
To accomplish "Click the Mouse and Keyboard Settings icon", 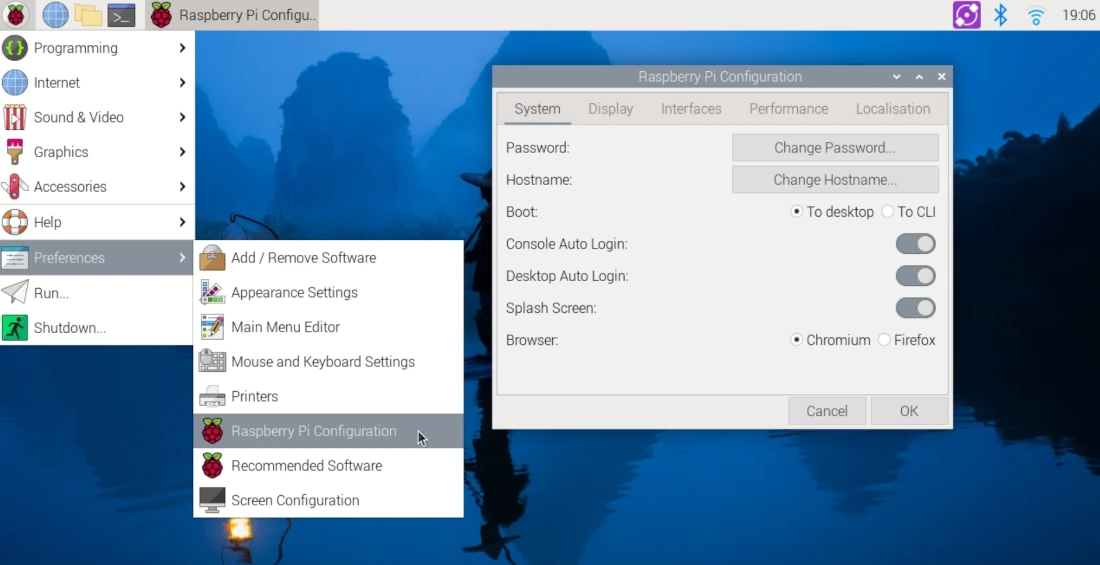I will 212,361.
